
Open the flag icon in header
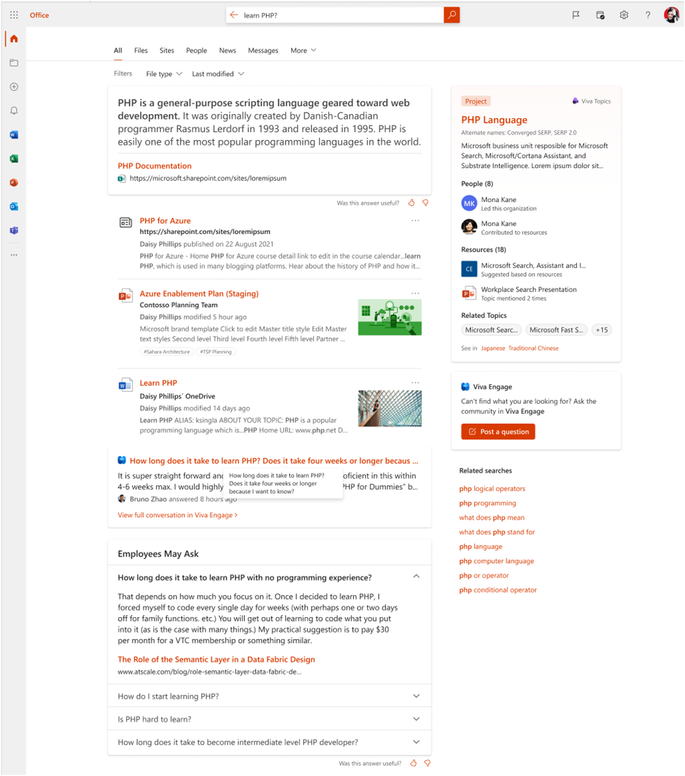click(x=576, y=15)
